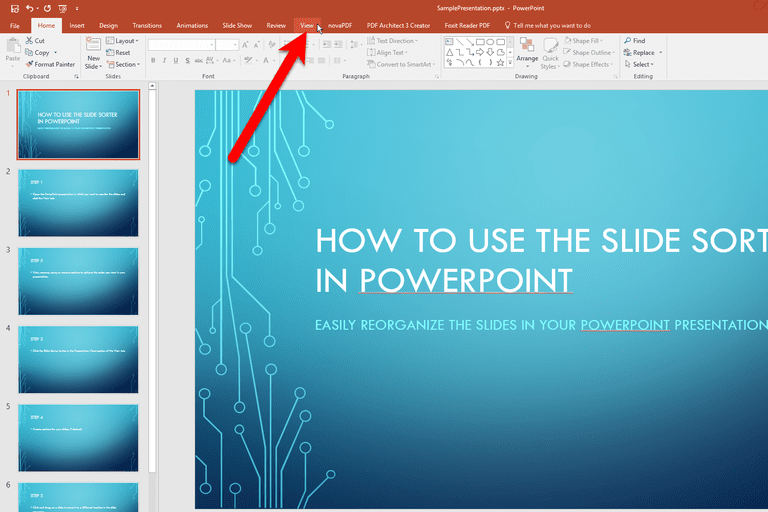This screenshot has width=768, height=512.
Task: Select the Down Arrow block shape
Action: click(490, 52)
